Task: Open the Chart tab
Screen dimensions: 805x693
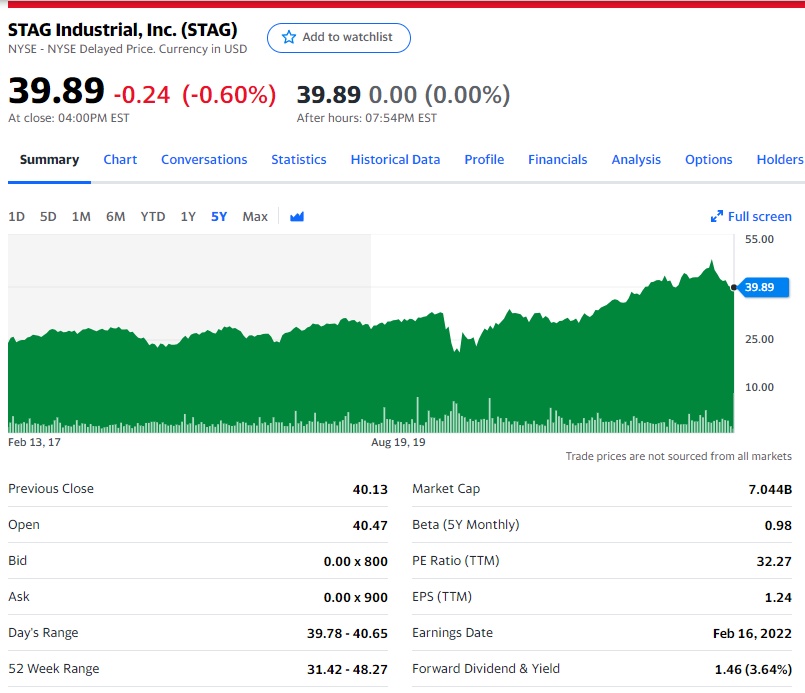Action: pos(120,160)
